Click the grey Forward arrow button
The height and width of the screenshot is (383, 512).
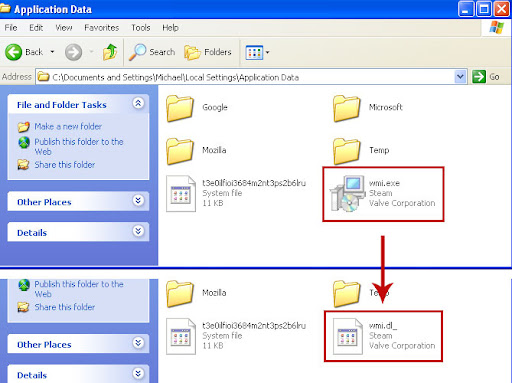73,52
